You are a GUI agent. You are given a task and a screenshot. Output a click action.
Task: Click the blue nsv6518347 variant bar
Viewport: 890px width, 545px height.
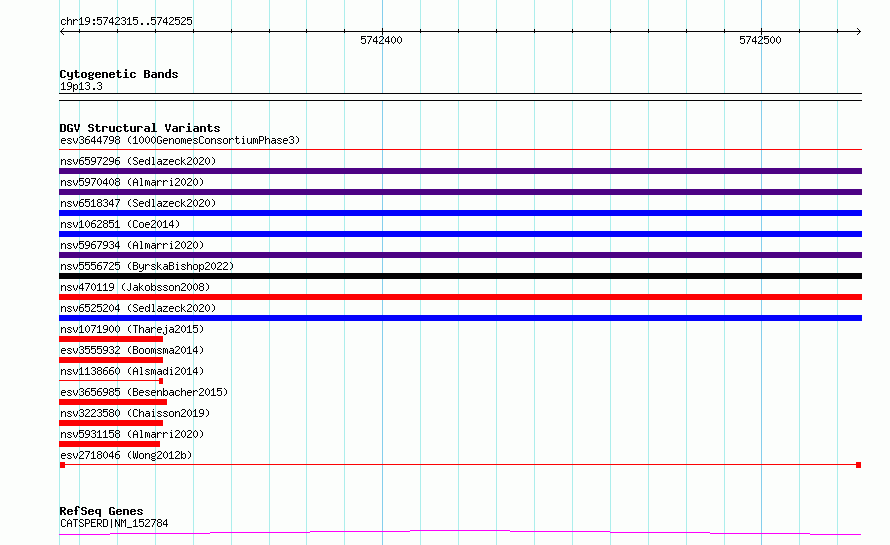pos(460,213)
